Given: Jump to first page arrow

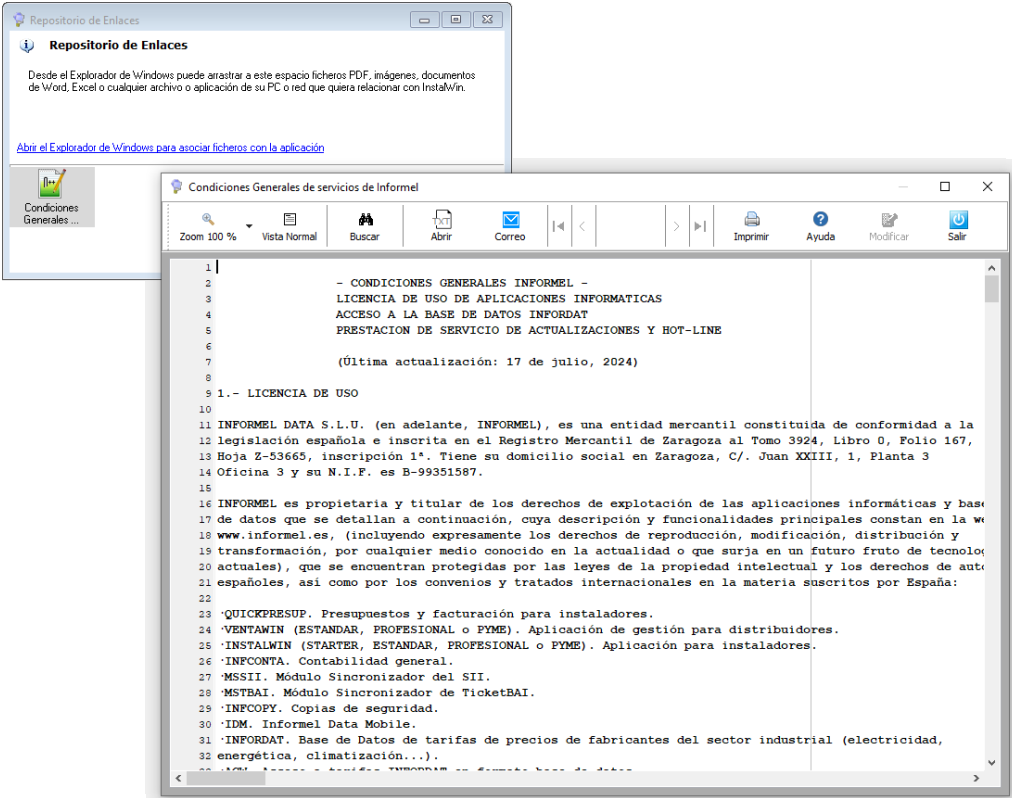Looking at the screenshot, I should coord(558,226).
